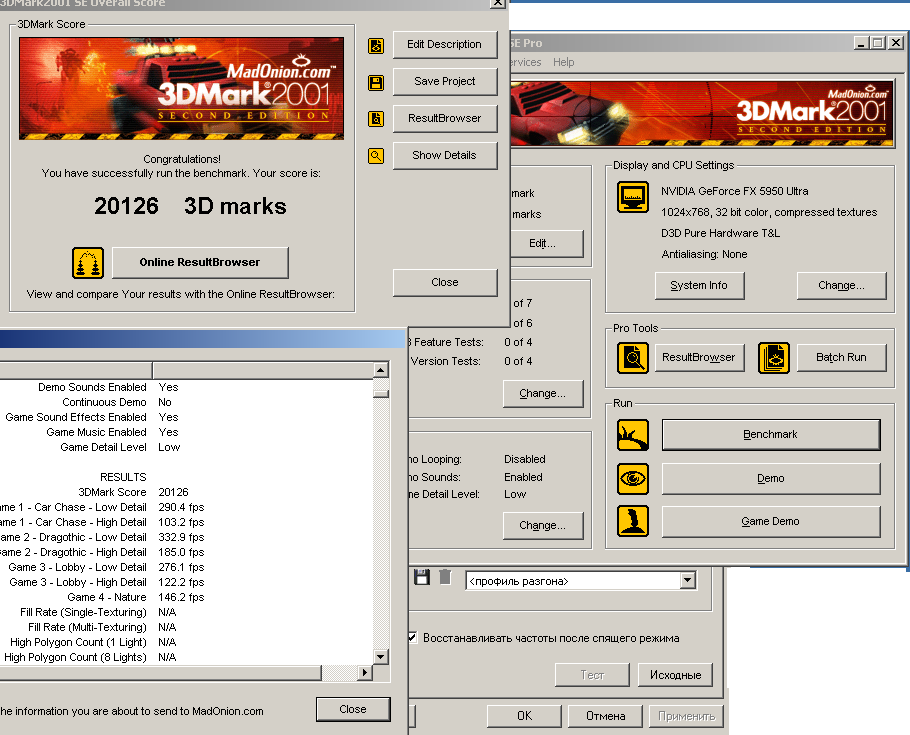
Task: Click the System Info button
Action: coord(699,286)
